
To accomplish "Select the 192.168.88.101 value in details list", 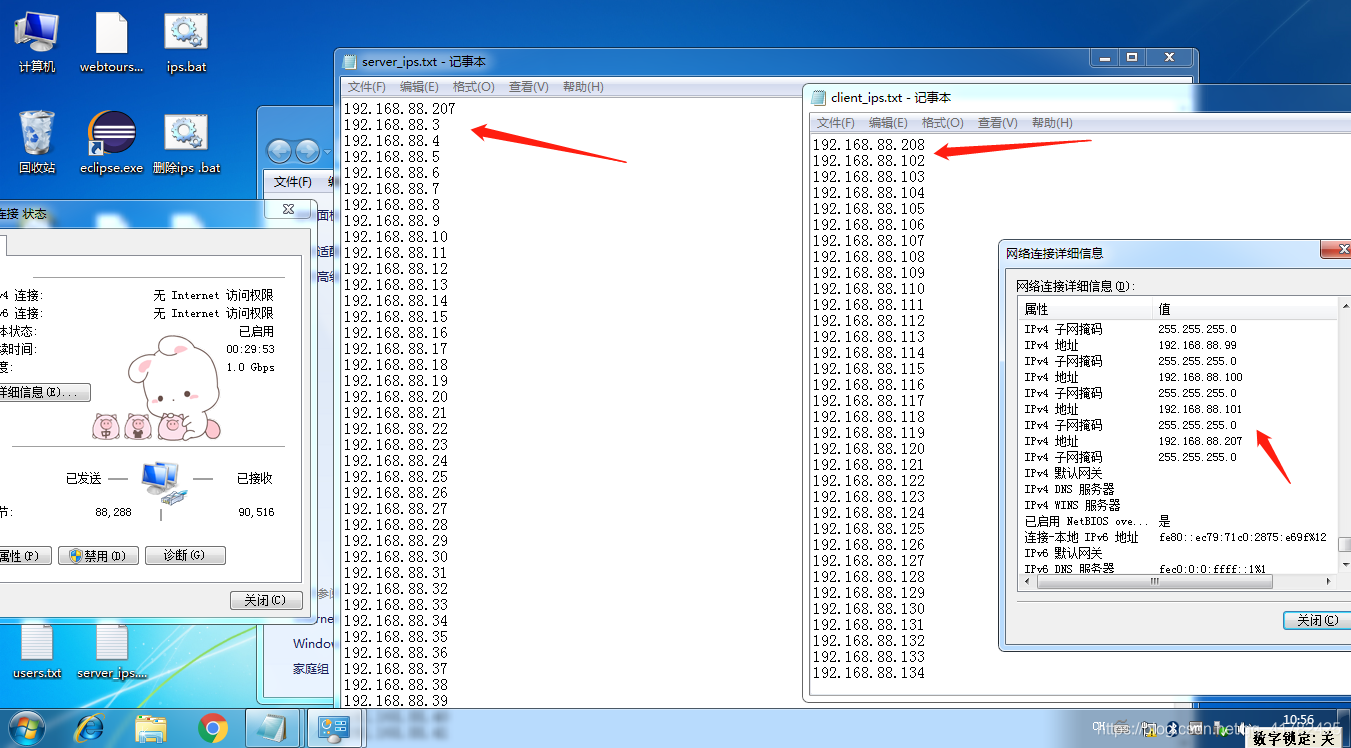I will tap(1200, 409).
